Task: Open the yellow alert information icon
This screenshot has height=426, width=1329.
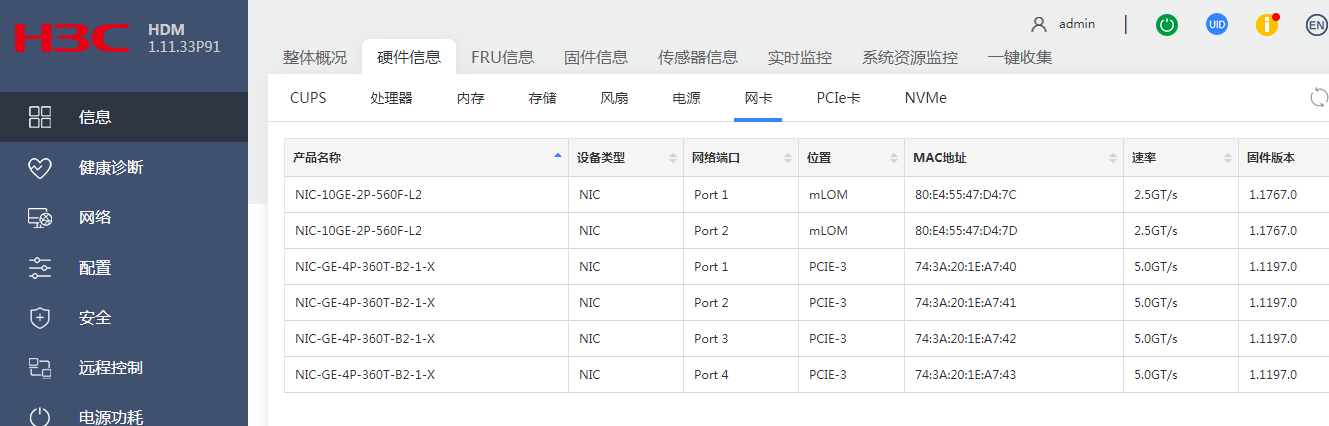Action: point(1267,25)
